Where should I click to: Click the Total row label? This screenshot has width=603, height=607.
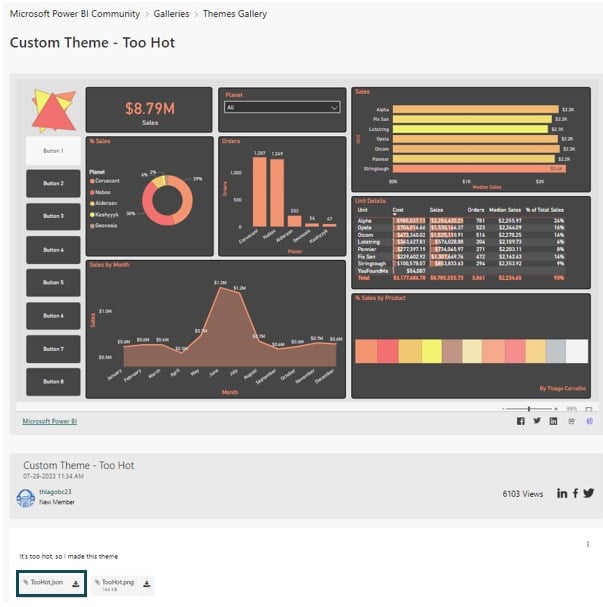(x=363, y=278)
